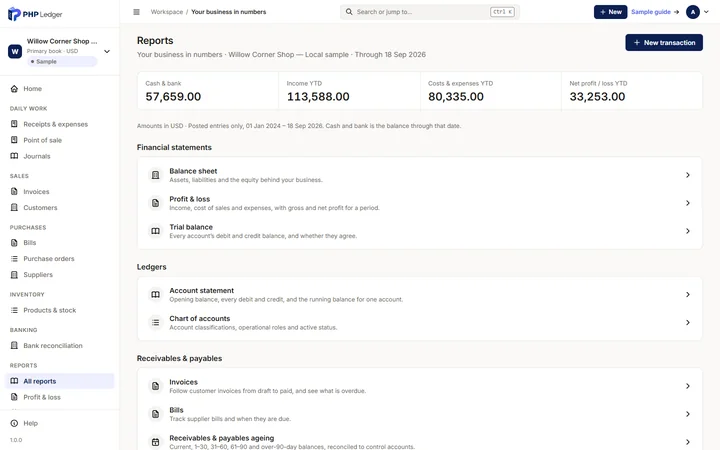
Task: Click the All reports book icon
Action: click(x=14, y=381)
